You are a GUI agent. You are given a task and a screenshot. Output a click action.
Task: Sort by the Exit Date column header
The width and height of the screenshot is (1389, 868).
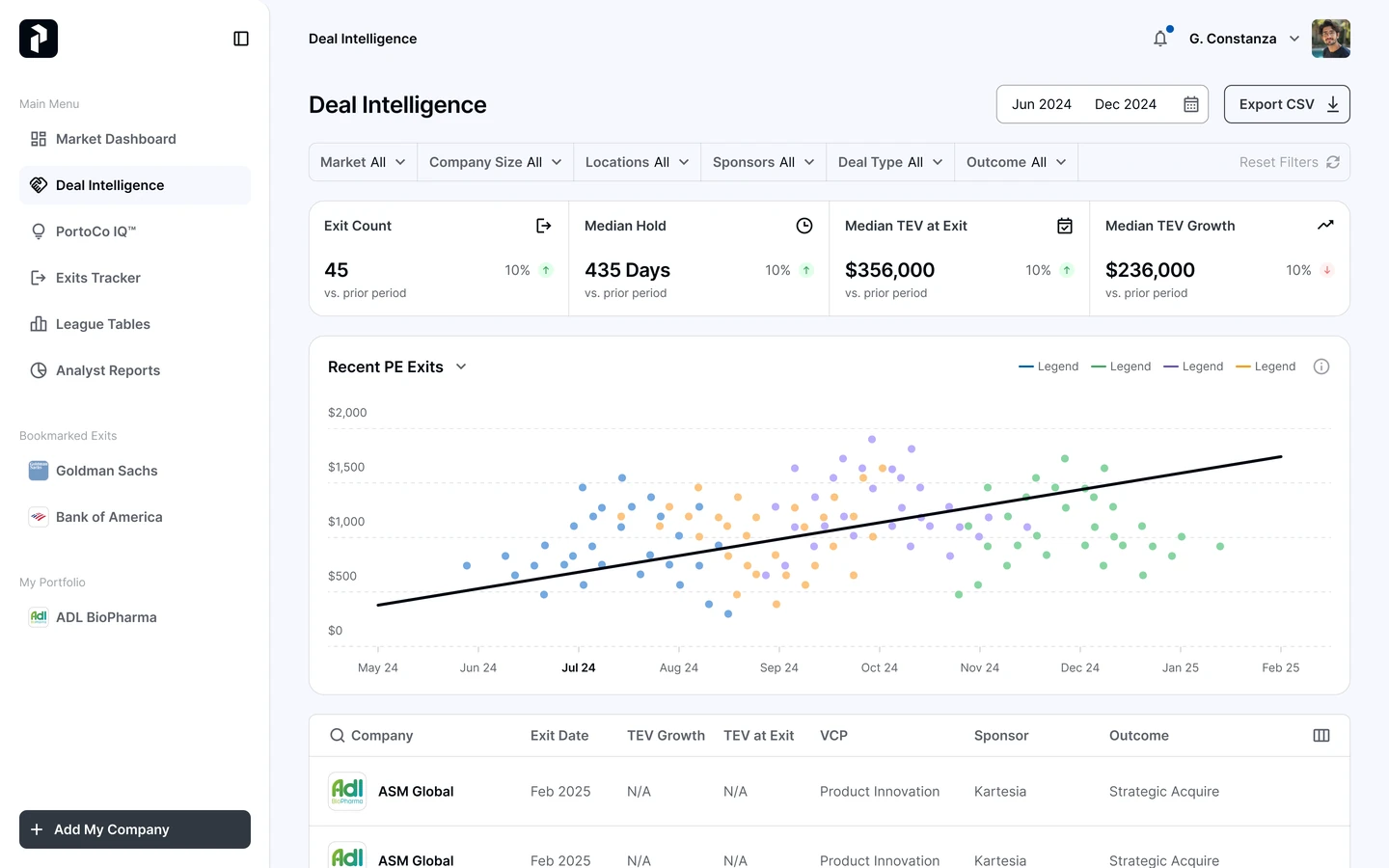[559, 735]
